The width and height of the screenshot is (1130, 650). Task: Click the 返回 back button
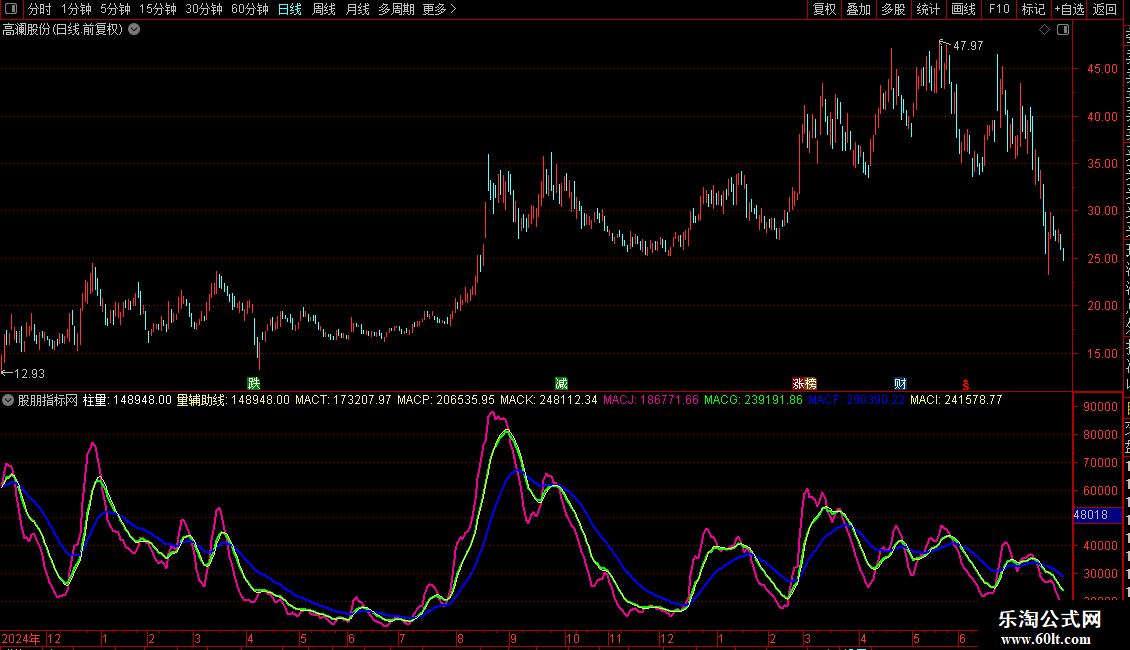click(1105, 9)
